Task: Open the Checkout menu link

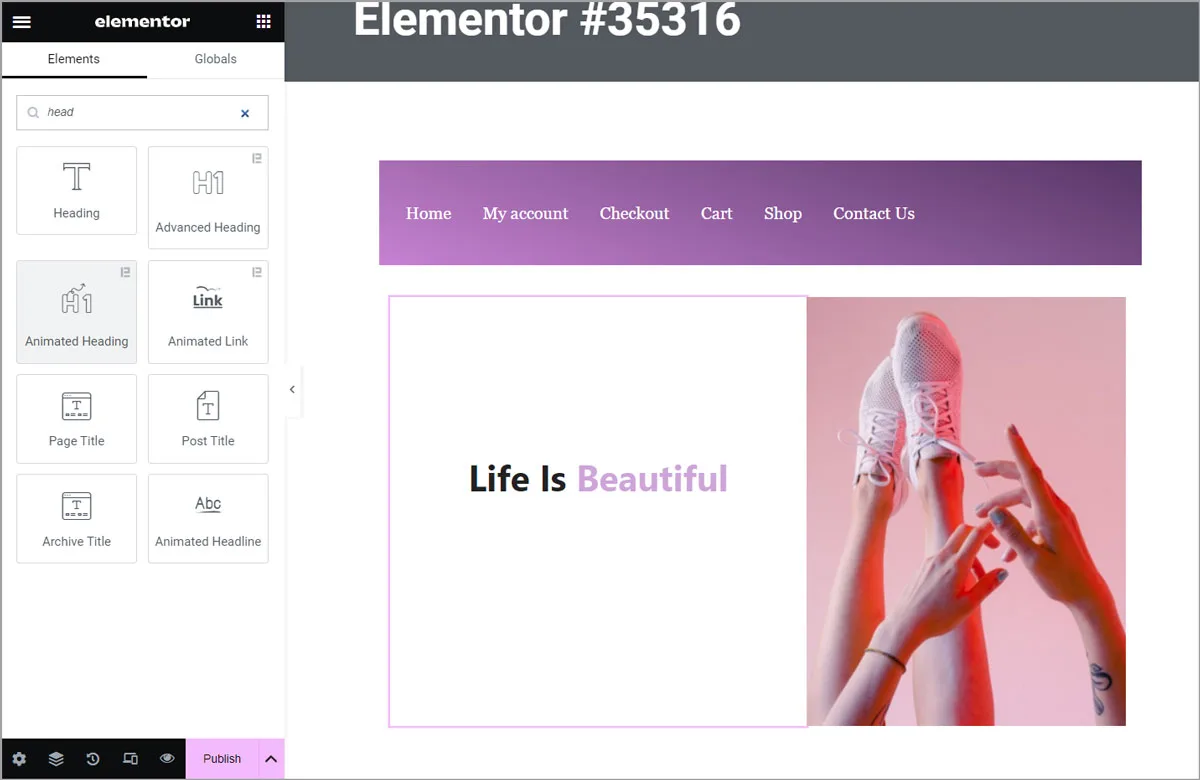Action: [634, 213]
